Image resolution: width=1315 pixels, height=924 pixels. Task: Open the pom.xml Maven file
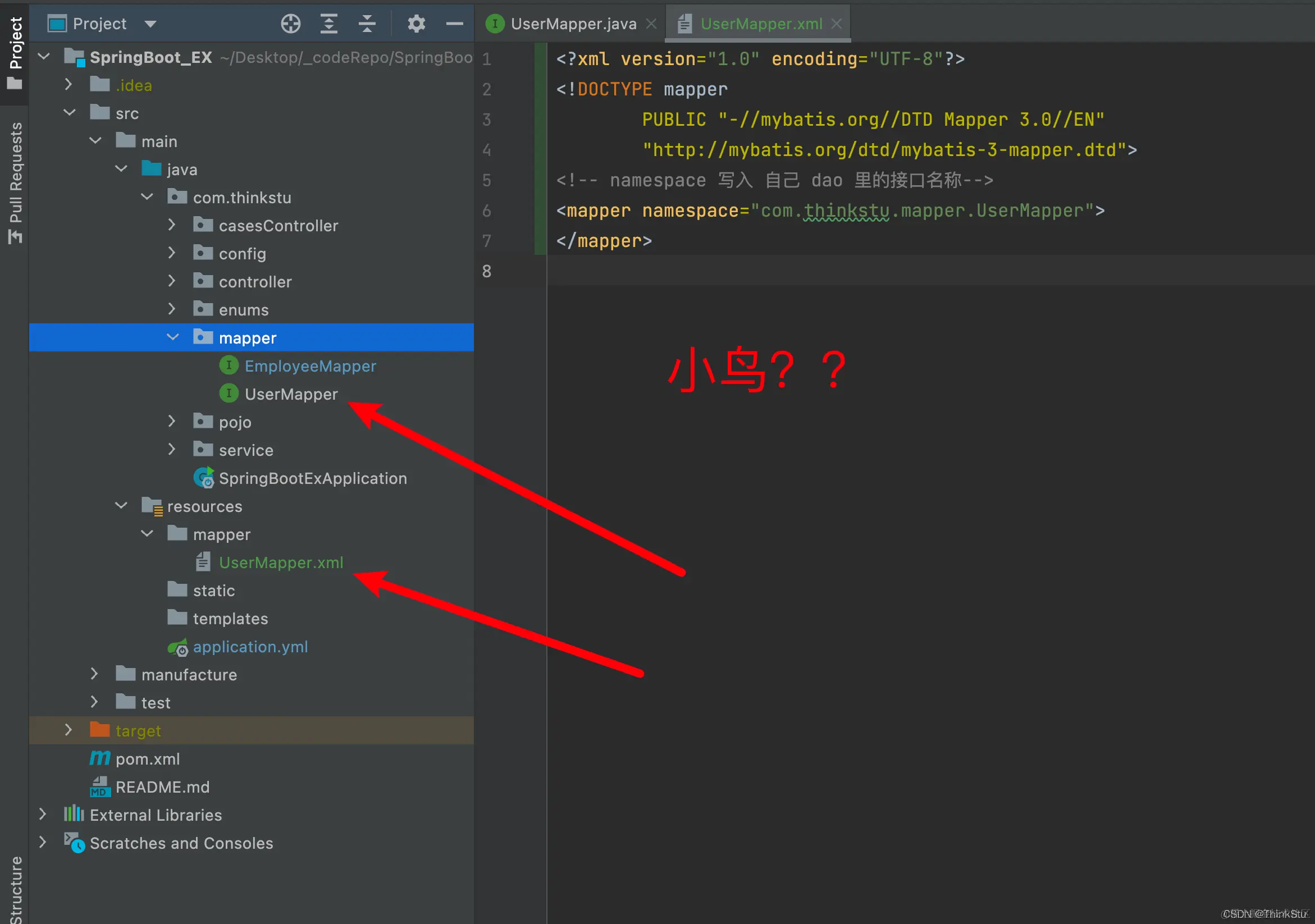coord(147,758)
